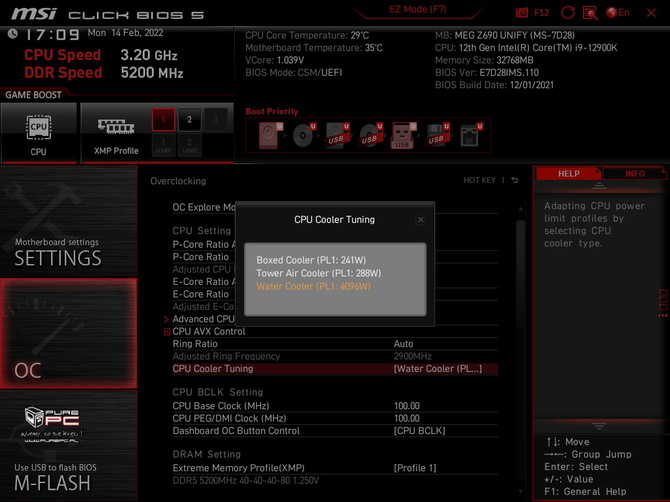670x502 pixels.
Task: Open the Motherboard SETTINGS section
Action: [68, 221]
